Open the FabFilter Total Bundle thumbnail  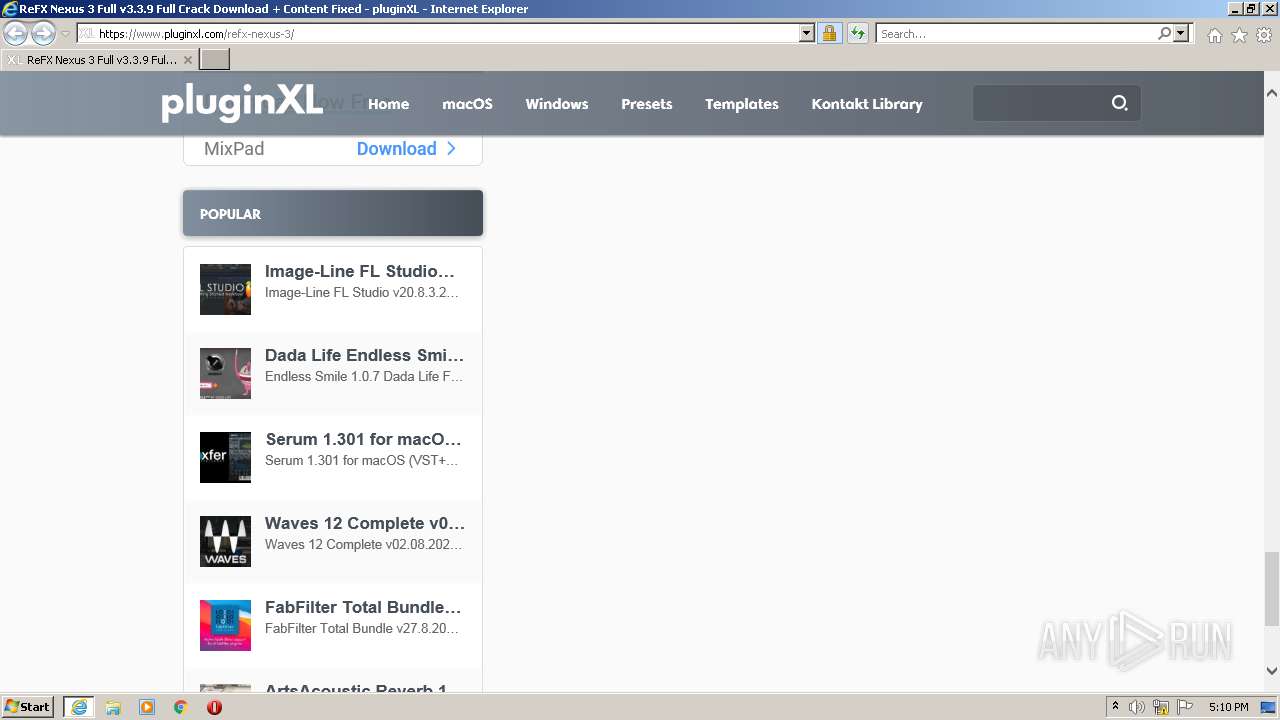point(225,626)
